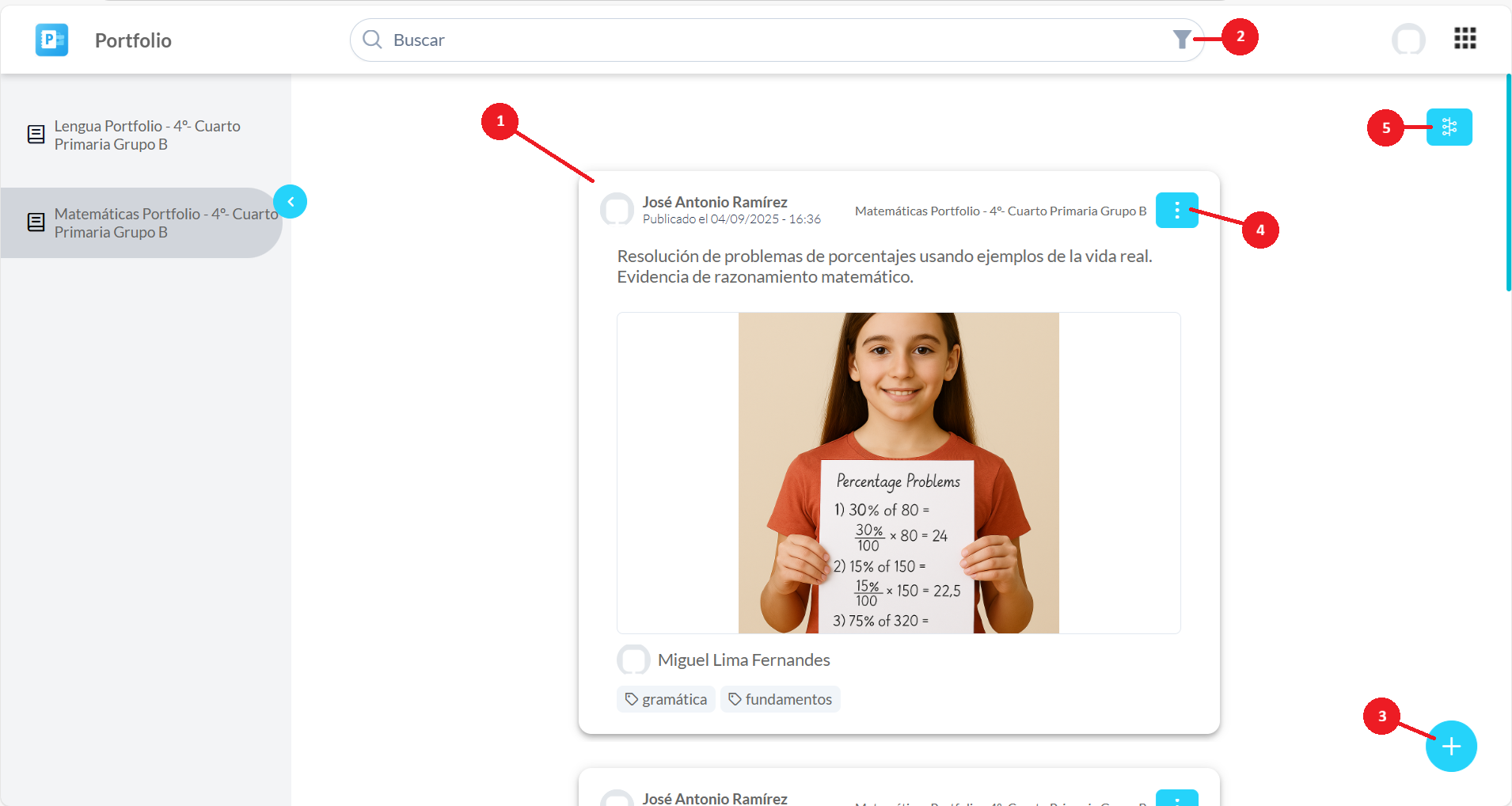Open the percentage problems photo
1512x806 pixels.
point(898,473)
